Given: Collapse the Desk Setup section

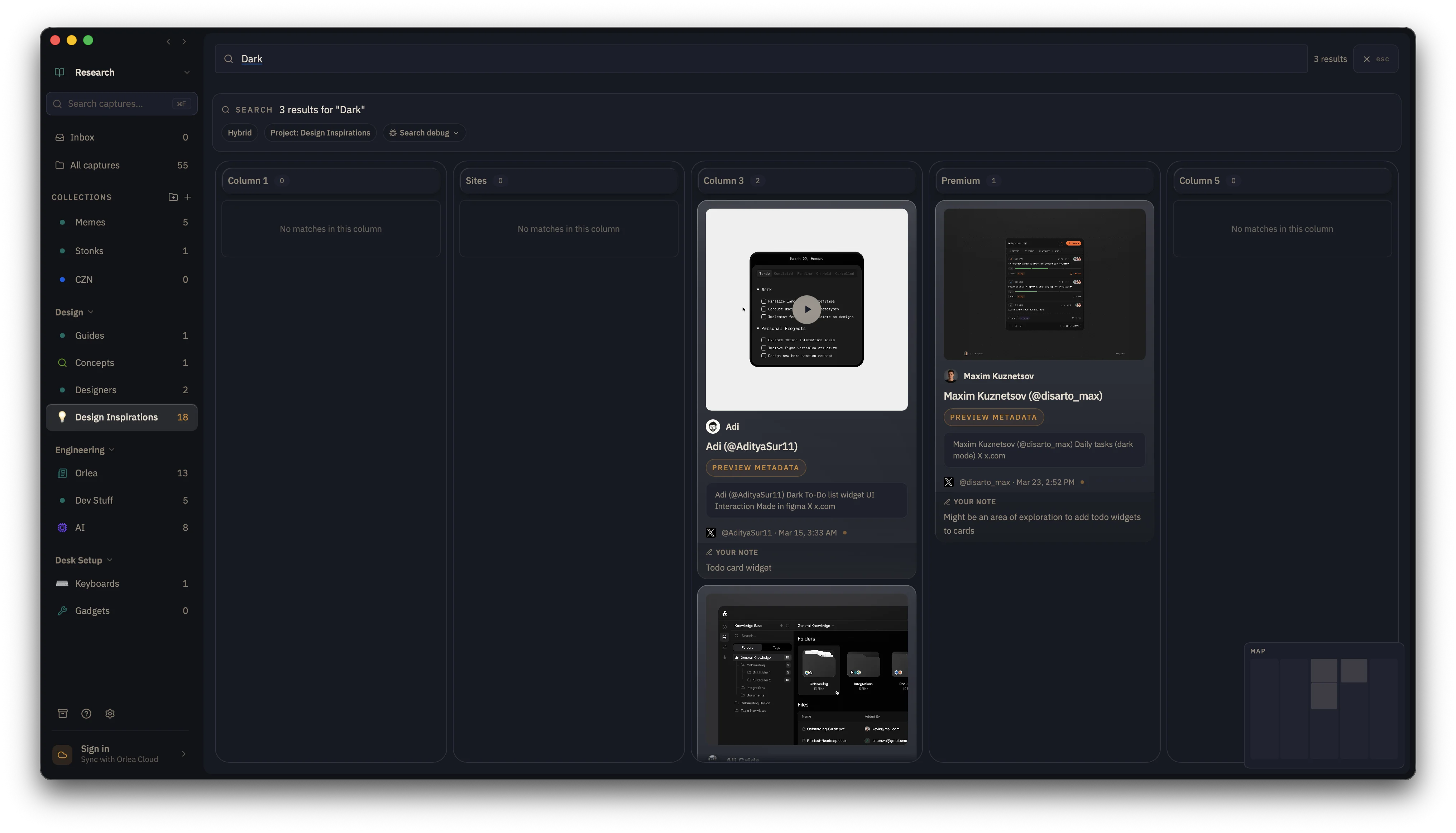Looking at the screenshot, I should click(109, 560).
